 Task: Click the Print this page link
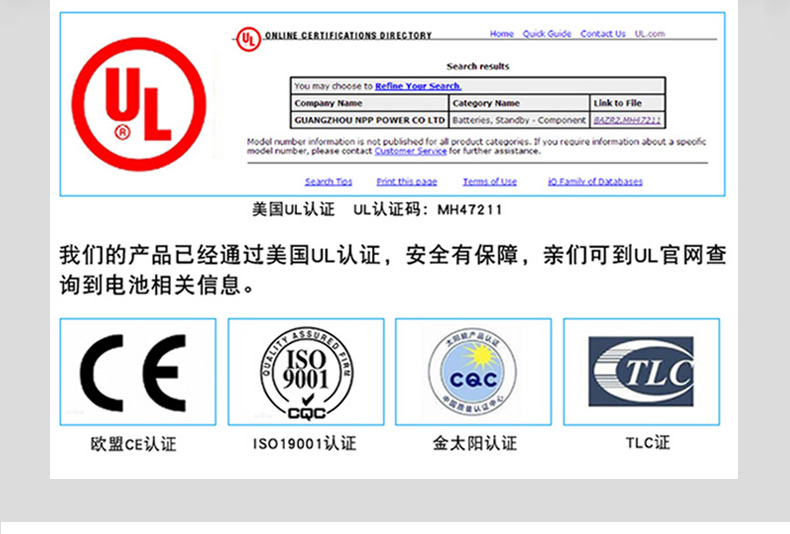click(x=407, y=181)
